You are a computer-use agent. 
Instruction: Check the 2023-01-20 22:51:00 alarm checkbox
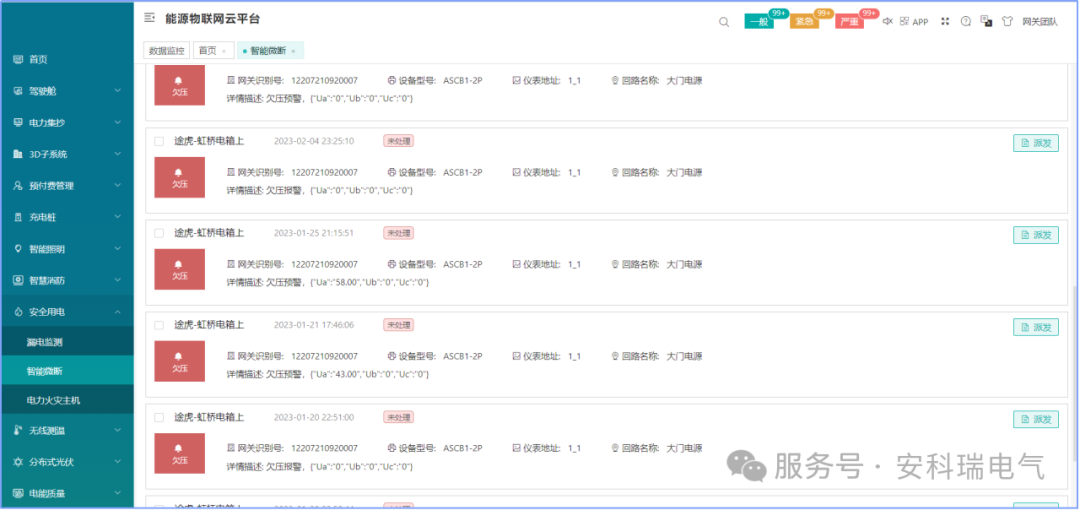pyautogui.click(x=159, y=418)
